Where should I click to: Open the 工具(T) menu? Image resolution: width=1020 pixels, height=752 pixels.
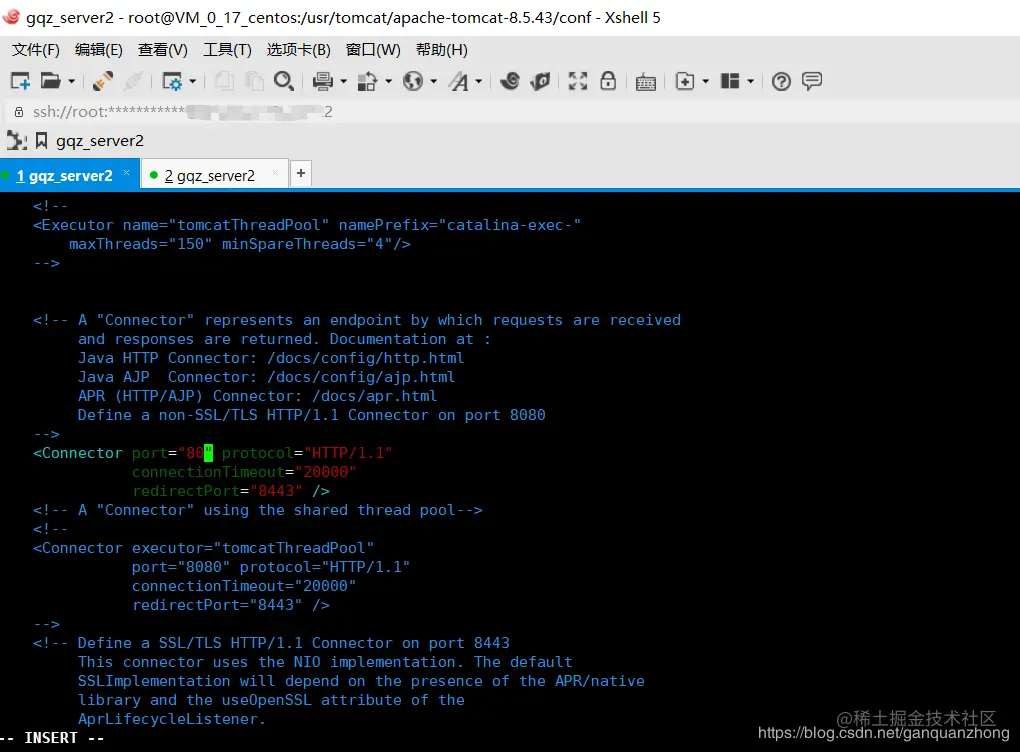[x=227, y=50]
